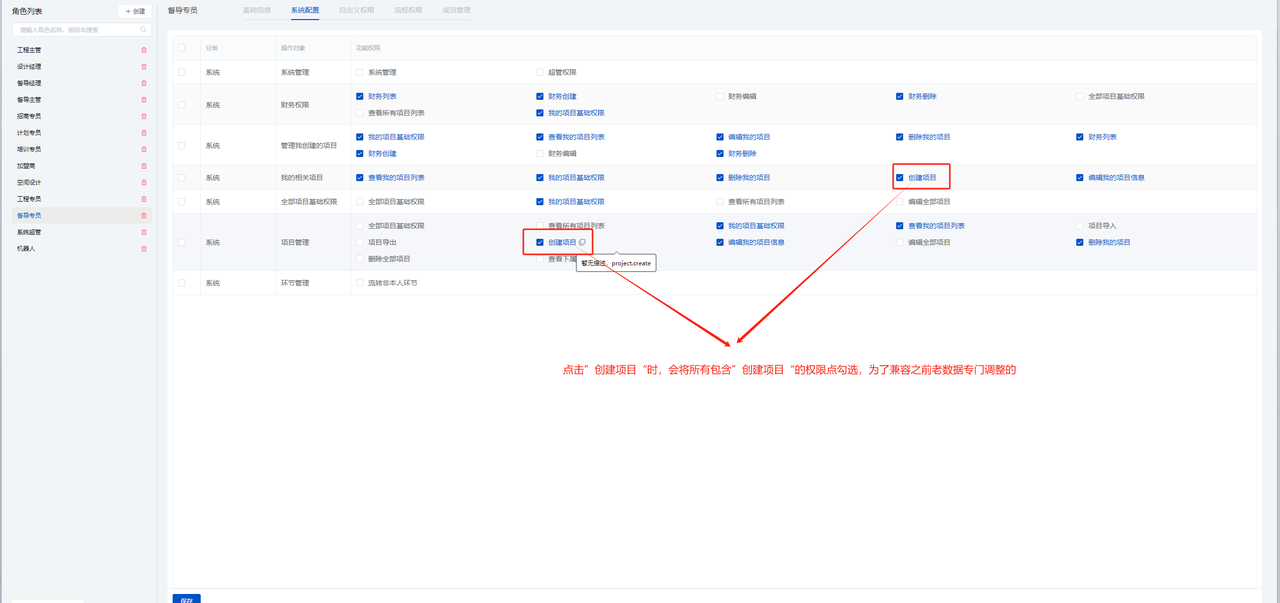Click the trash icon for 系统超管
This screenshot has height=603, width=1280.
click(x=144, y=232)
